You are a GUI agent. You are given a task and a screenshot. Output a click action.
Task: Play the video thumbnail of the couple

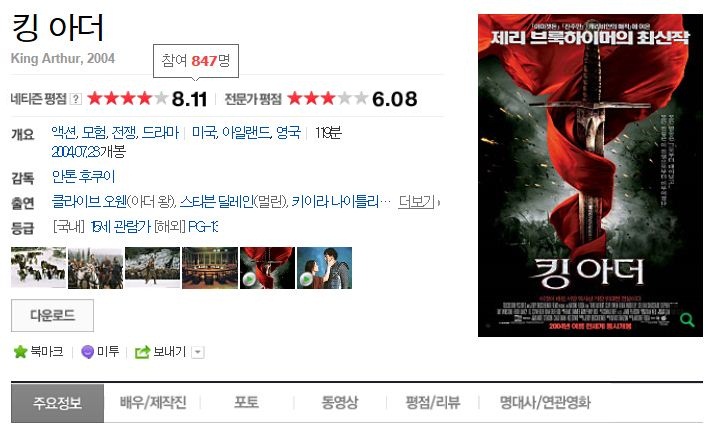tap(324, 268)
